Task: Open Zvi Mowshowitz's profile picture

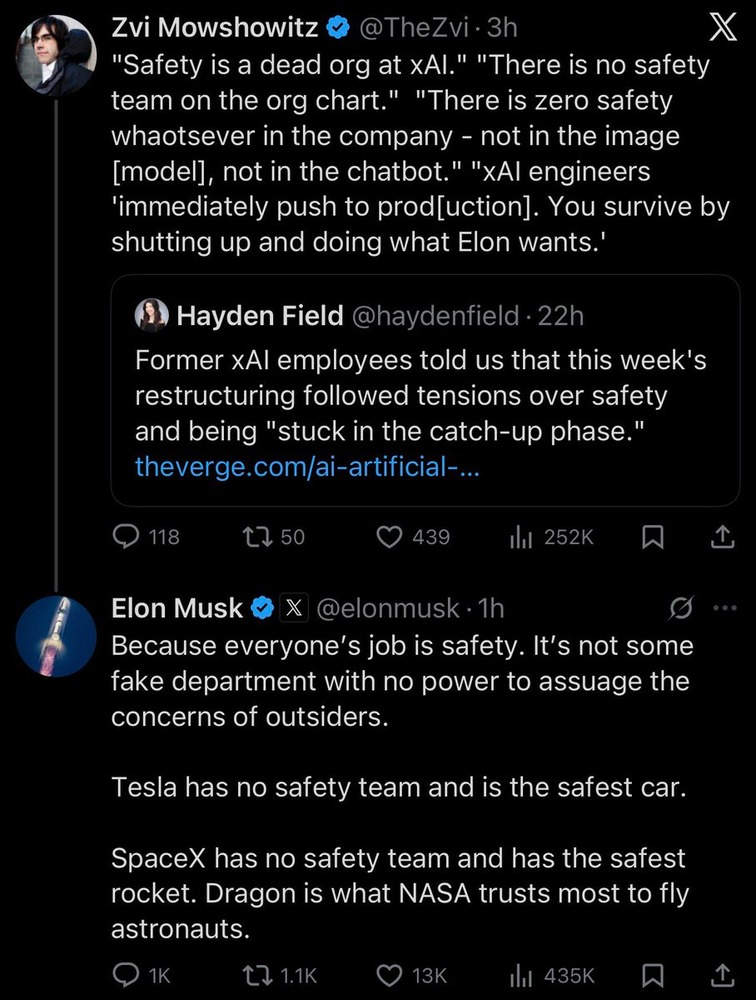Action: point(57,55)
